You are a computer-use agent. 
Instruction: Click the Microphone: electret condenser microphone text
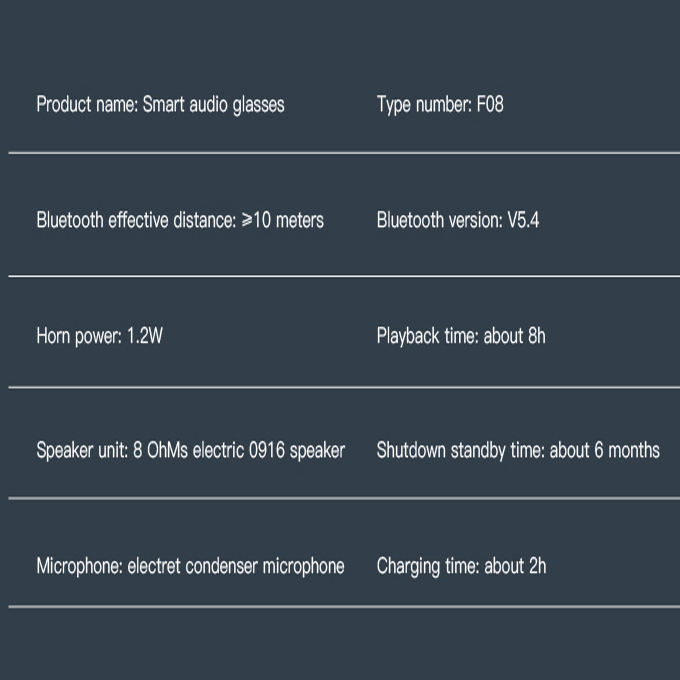(190, 566)
